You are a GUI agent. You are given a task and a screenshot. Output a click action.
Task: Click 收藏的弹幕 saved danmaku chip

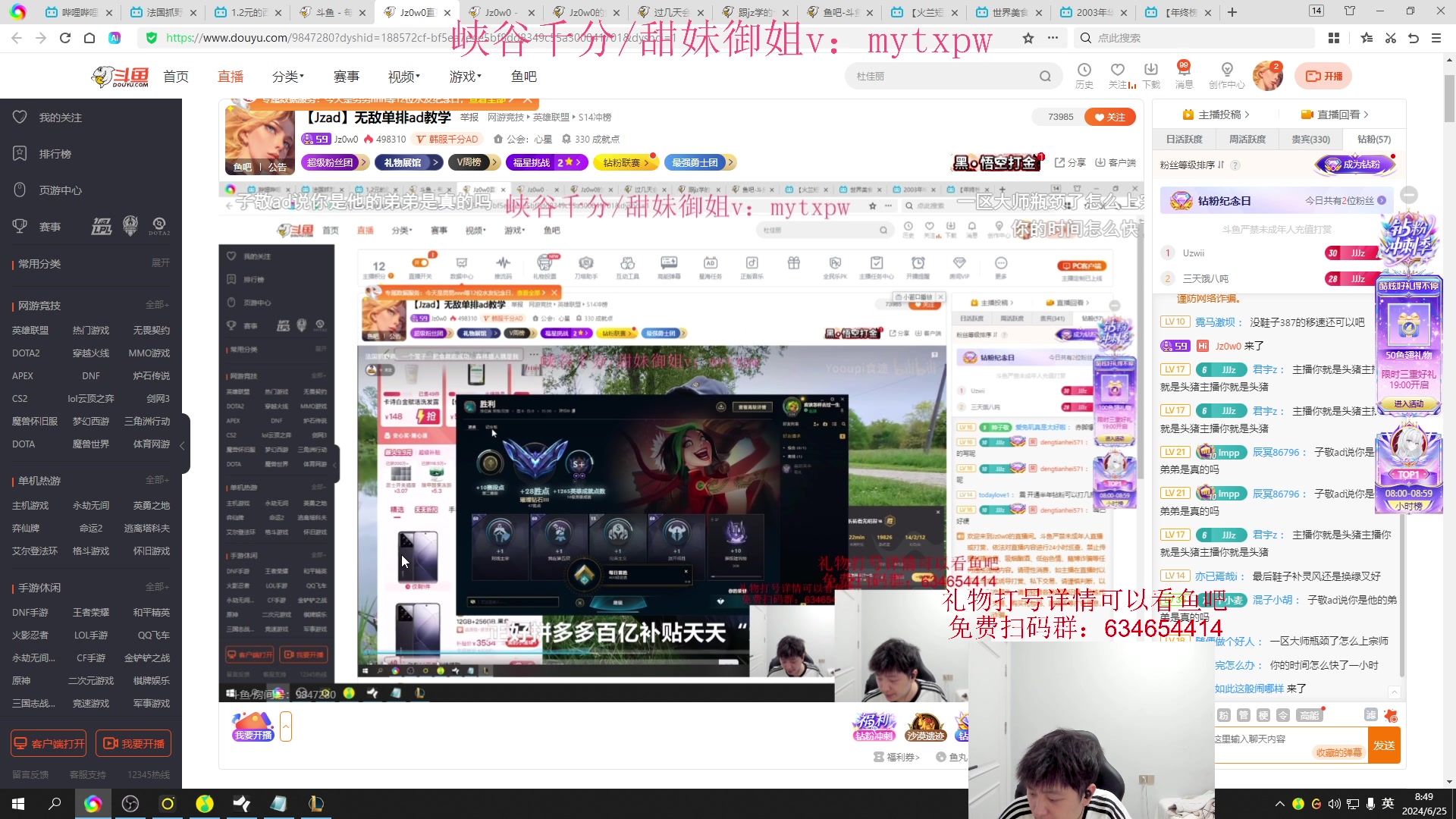pyautogui.click(x=1339, y=752)
